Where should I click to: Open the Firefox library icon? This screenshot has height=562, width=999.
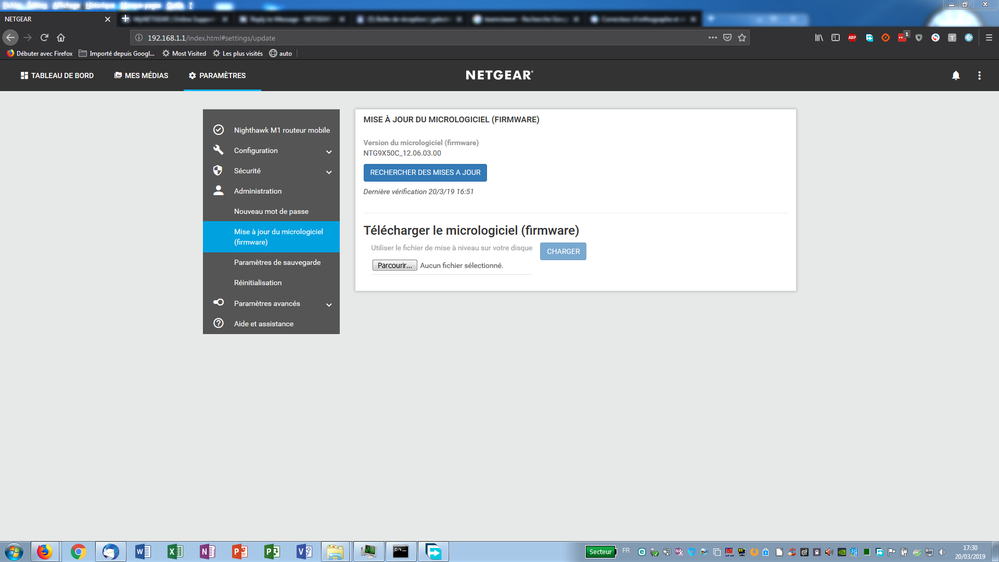coord(819,38)
